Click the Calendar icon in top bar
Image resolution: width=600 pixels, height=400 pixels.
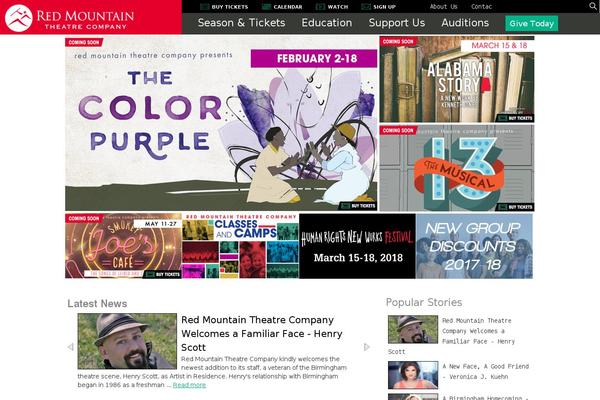tap(266, 7)
